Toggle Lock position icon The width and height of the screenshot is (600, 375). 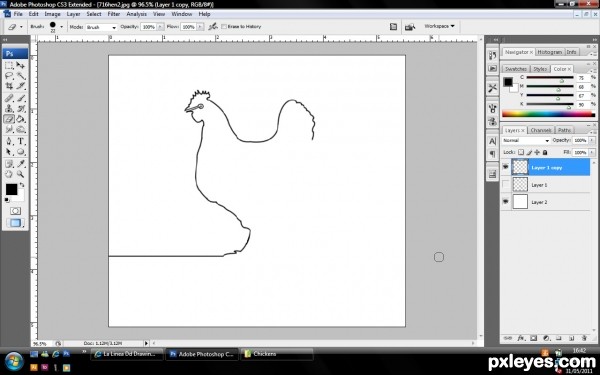coord(537,152)
